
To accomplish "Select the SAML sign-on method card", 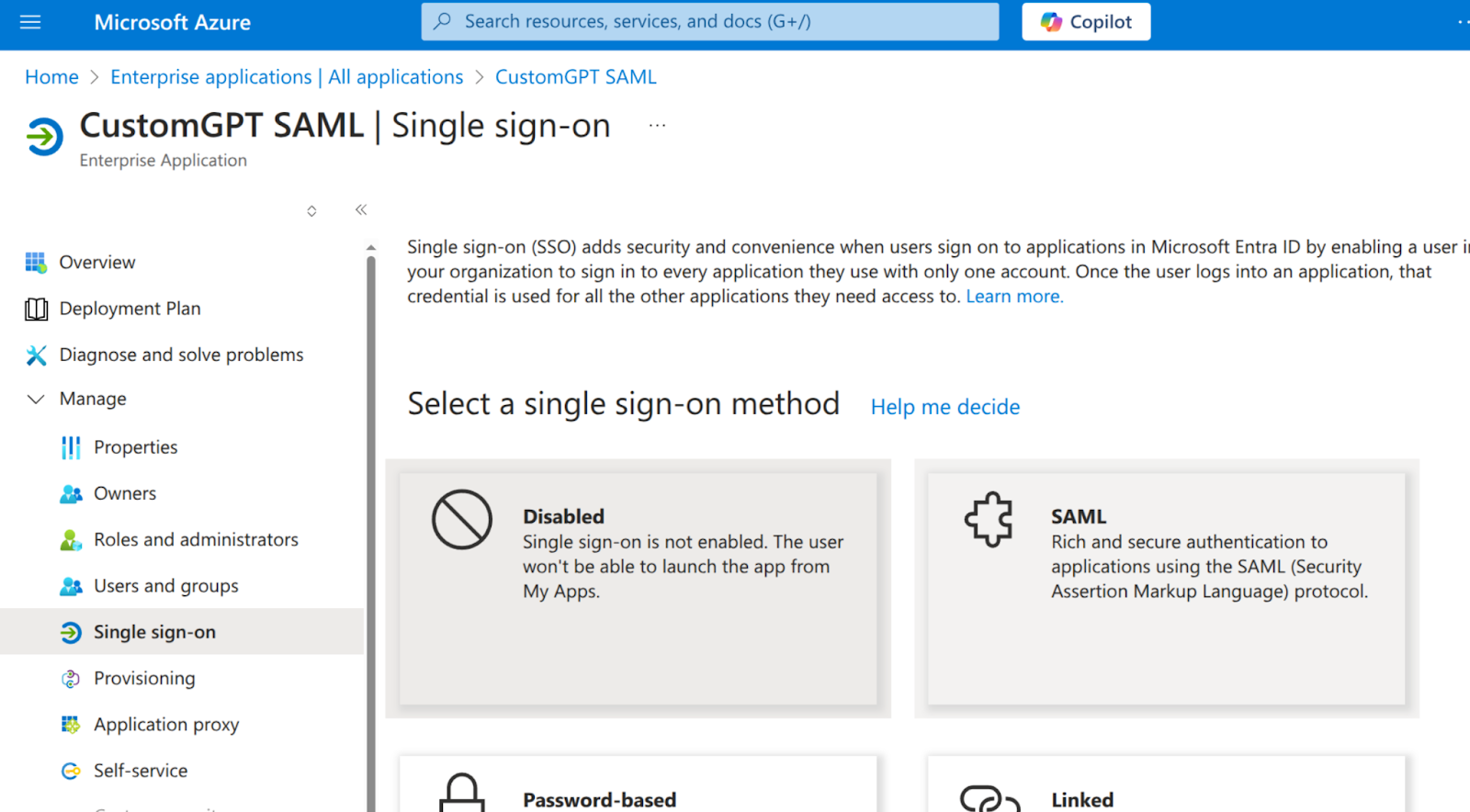I will point(1166,589).
